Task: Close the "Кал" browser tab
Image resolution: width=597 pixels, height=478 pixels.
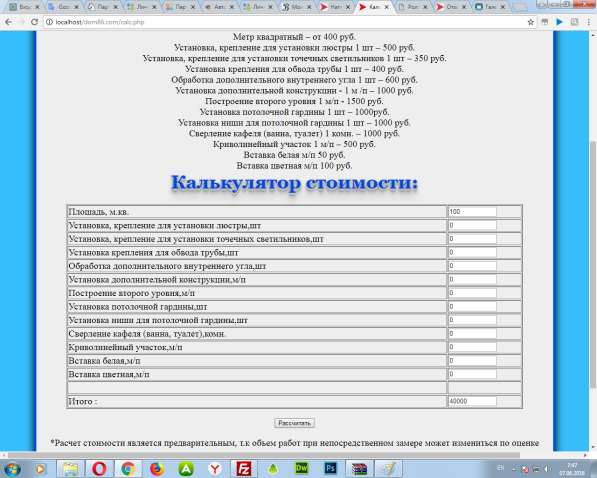Action: [387, 7]
